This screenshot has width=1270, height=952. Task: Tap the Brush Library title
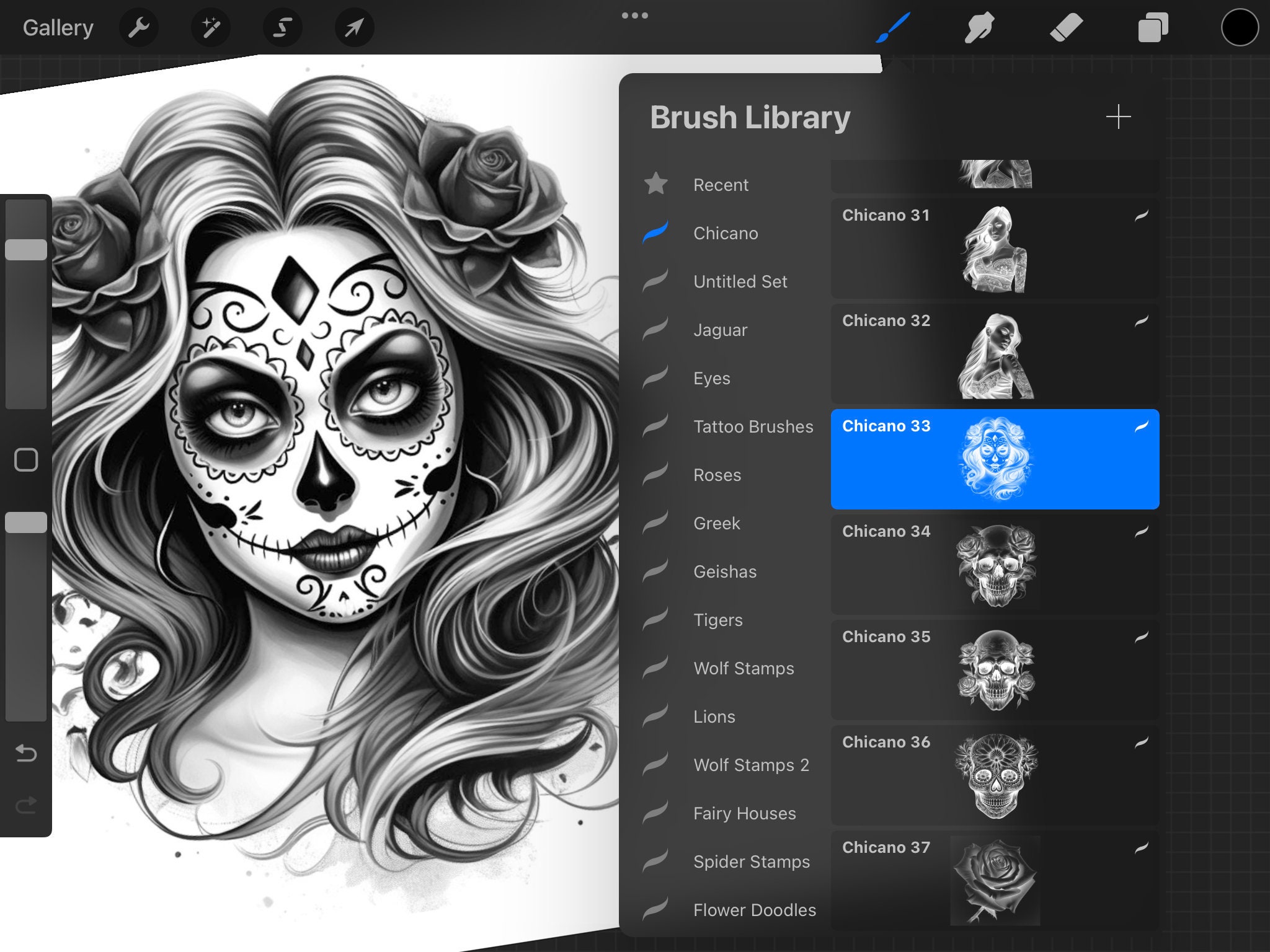[x=750, y=118]
